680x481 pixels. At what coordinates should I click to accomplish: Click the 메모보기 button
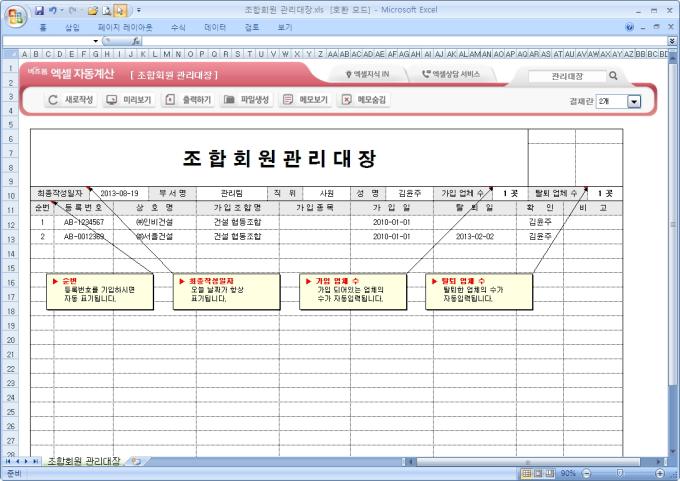(x=305, y=100)
